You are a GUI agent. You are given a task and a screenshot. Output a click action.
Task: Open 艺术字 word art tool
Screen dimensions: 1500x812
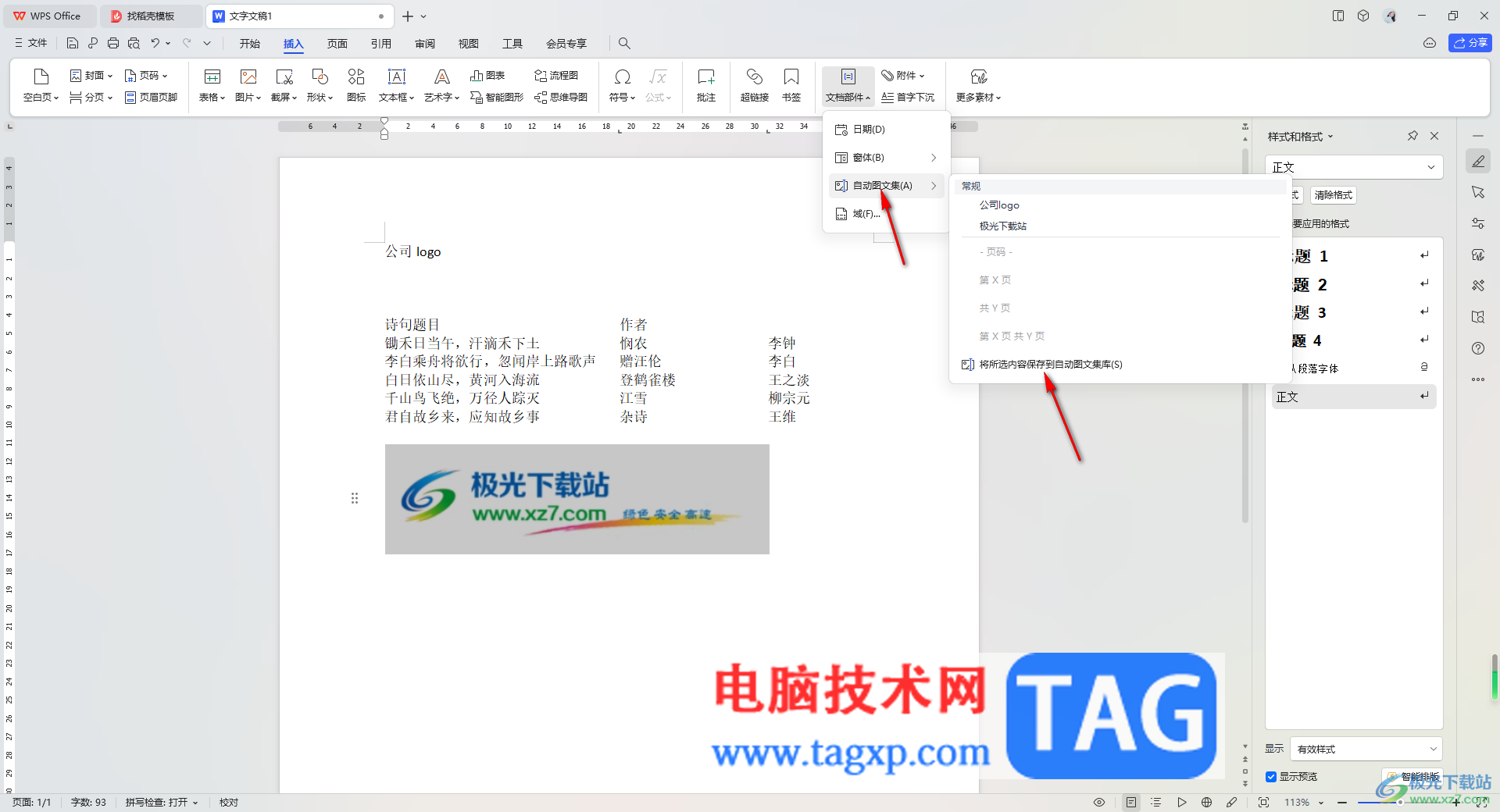coord(441,85)
